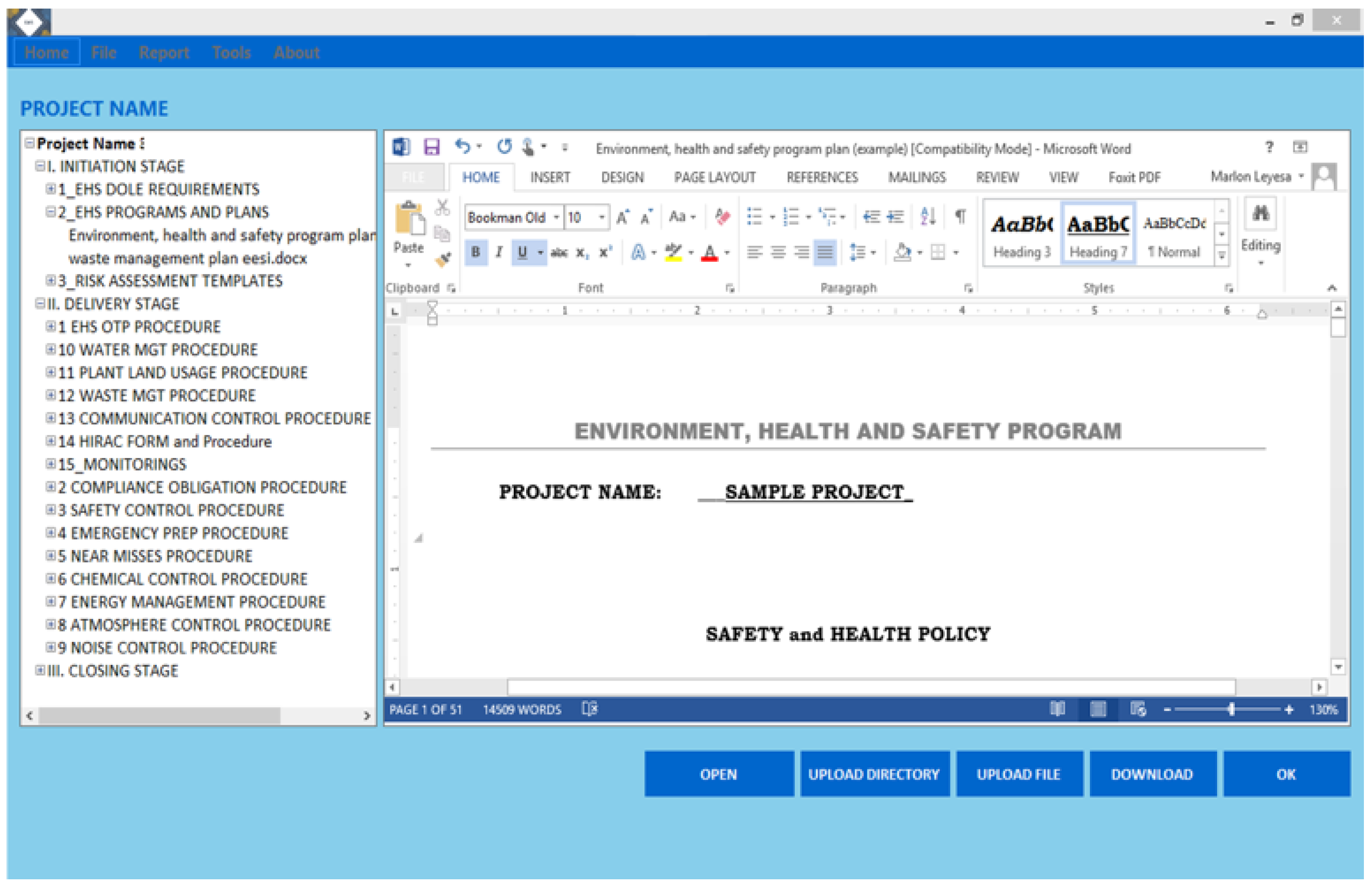1372x885 pixels.
Task: Toggle justify text alignment
Action: coord(824,252)
